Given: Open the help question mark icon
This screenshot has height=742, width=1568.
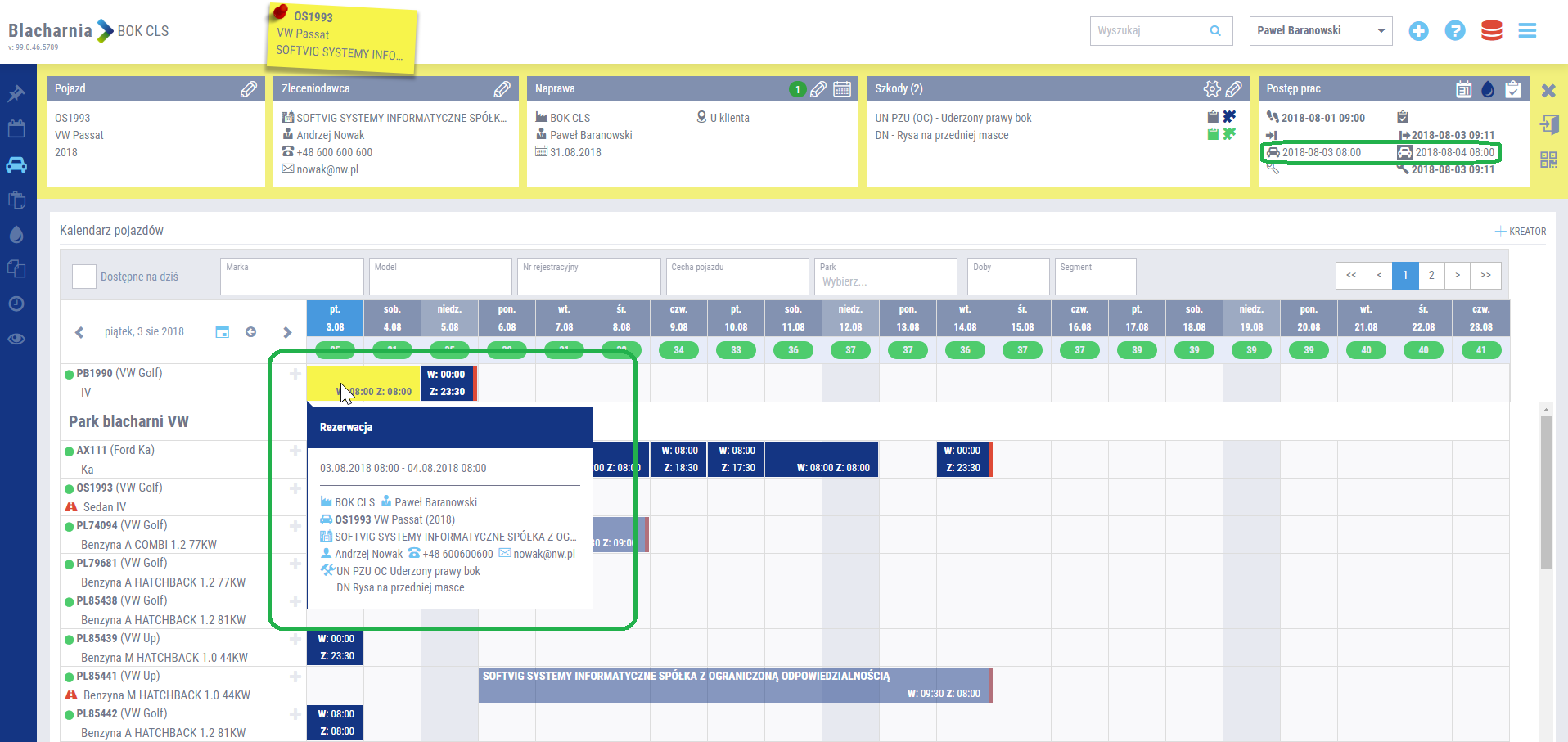Looking at the screenshot, I should (1454, 31).
